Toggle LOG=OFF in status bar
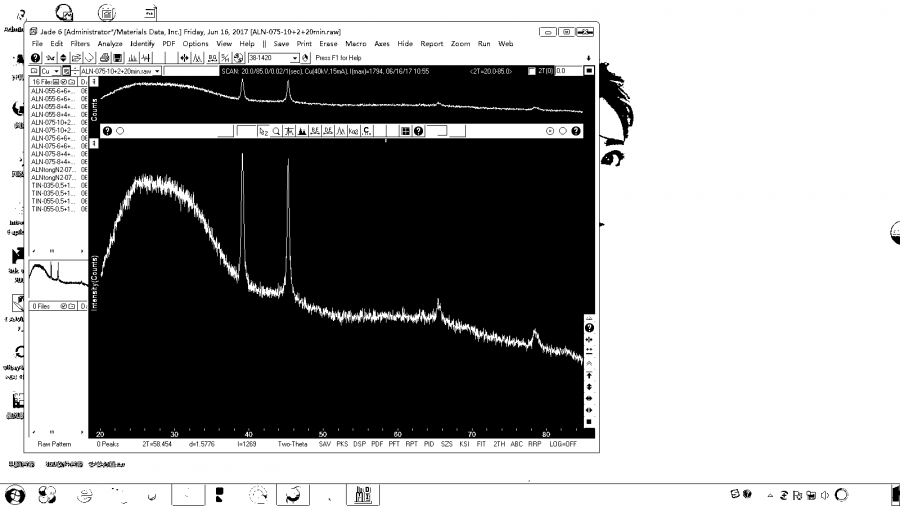Image resolution: width=900 pixels, height=506 pixels. tap(563, 444)
